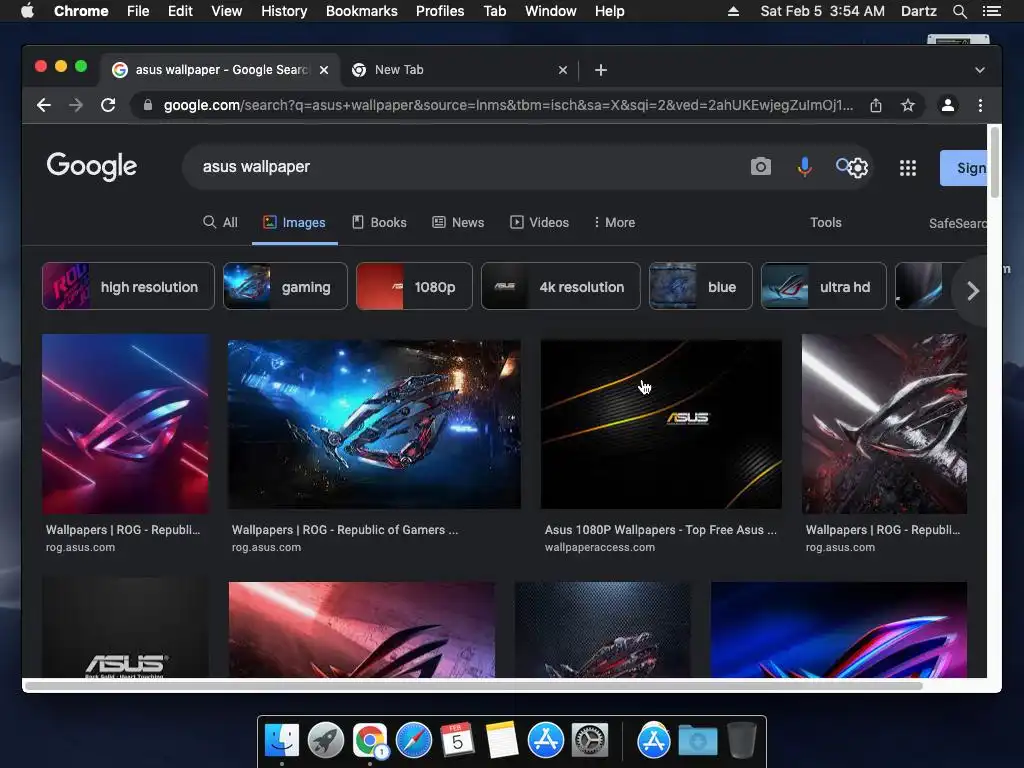Go back to the previous page
Image resolution: width=1024 pixels, height=768 pixels.
click(44, 105)
